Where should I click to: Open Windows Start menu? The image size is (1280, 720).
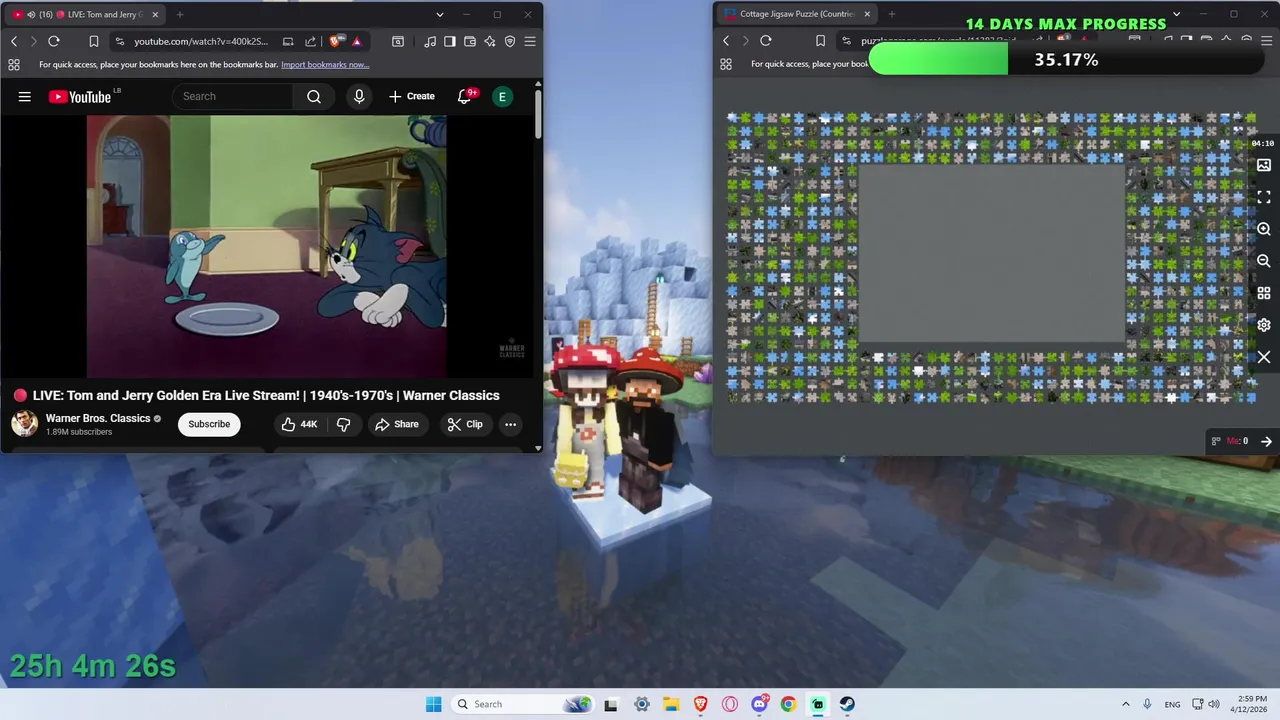coord(433,704)
